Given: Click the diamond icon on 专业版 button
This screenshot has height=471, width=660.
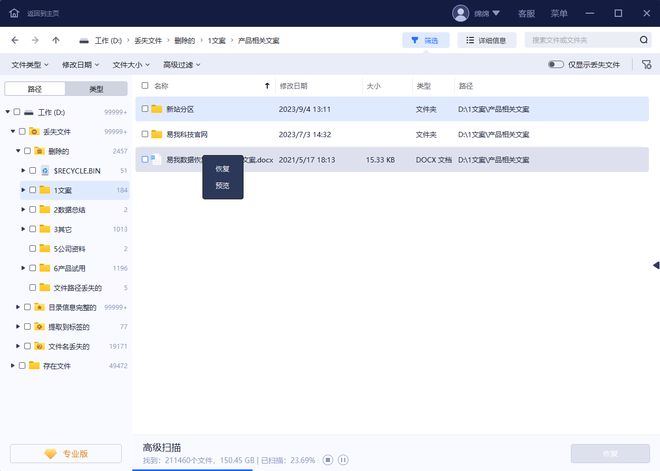Looking at the screenshot, I should pos(51,454).
